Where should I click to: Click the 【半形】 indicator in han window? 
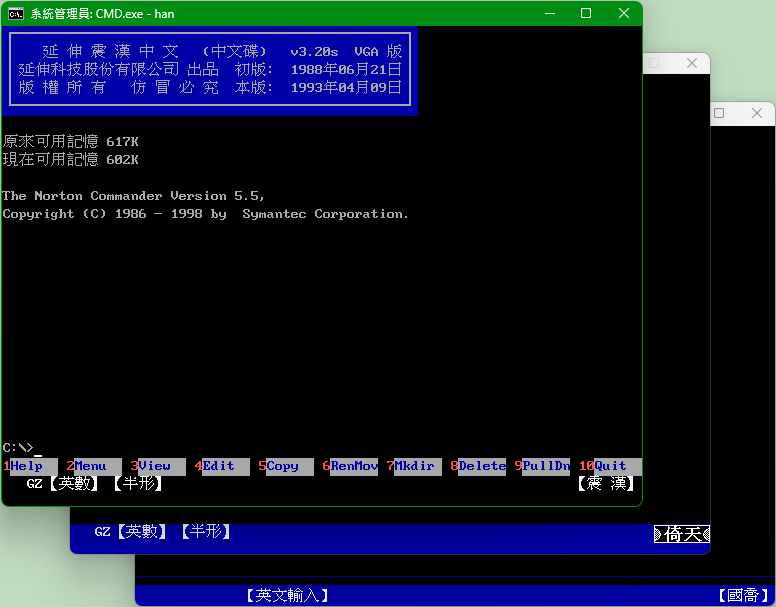point(138,483)
